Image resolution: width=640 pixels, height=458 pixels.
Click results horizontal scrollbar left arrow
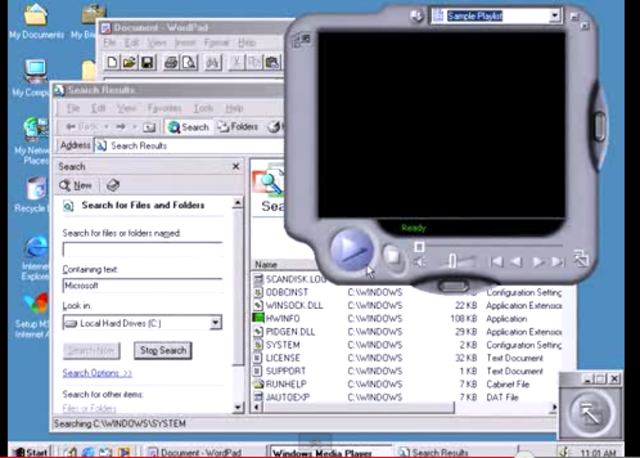257,407
